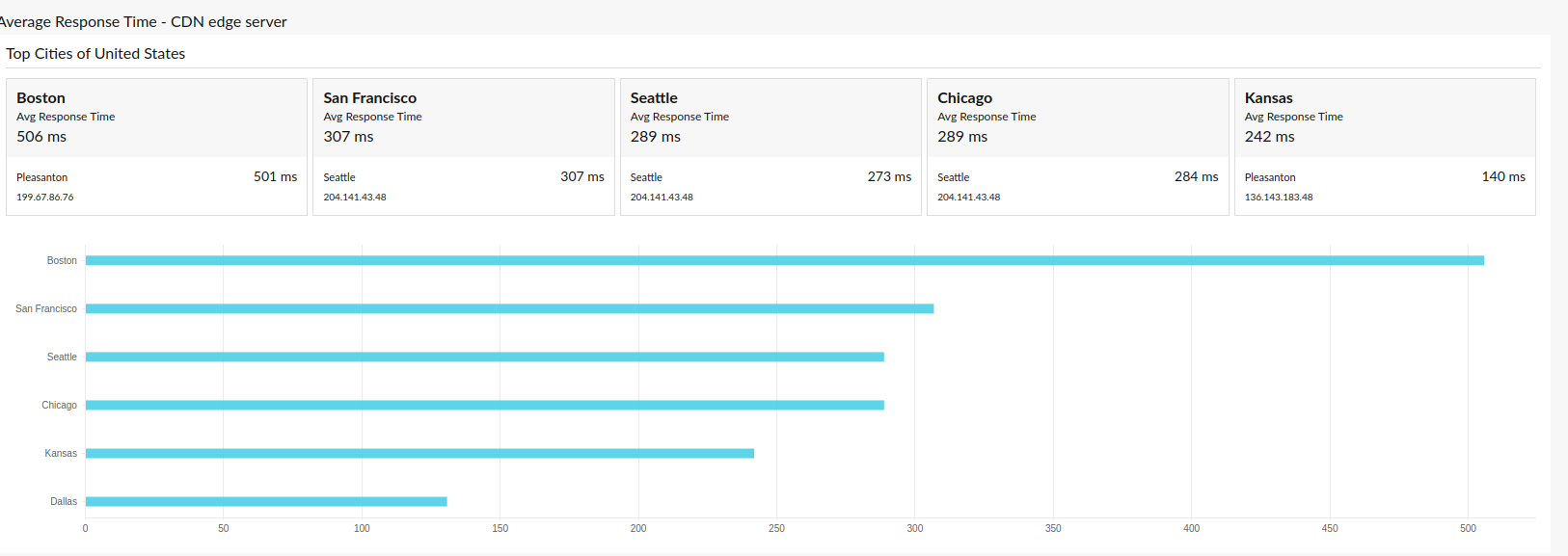Viewport: 1568px width, 556px height.
Task: Click the 506 ms average in Boston card
Action: (41, 137)
